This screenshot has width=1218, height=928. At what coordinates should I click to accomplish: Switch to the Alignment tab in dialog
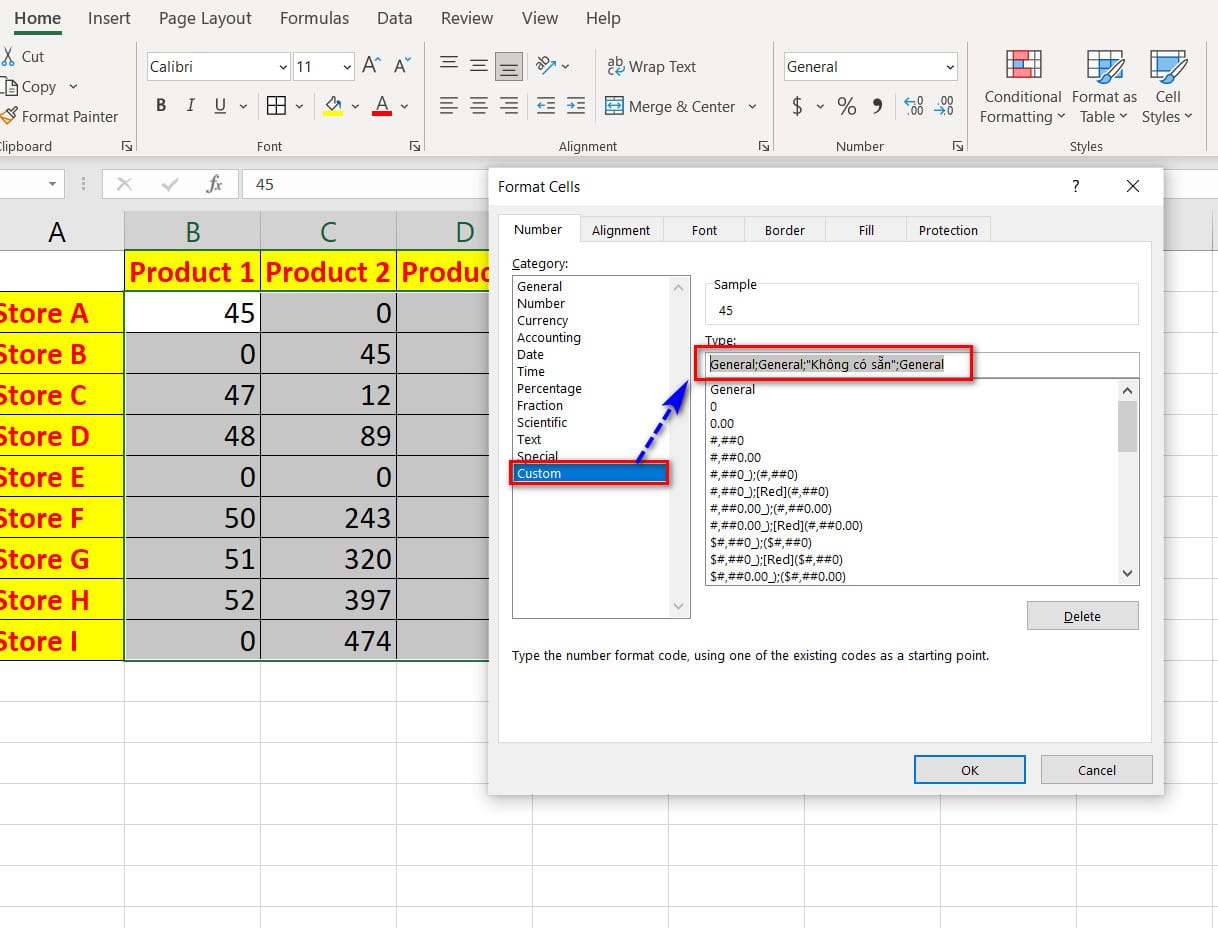click(620, 230)
